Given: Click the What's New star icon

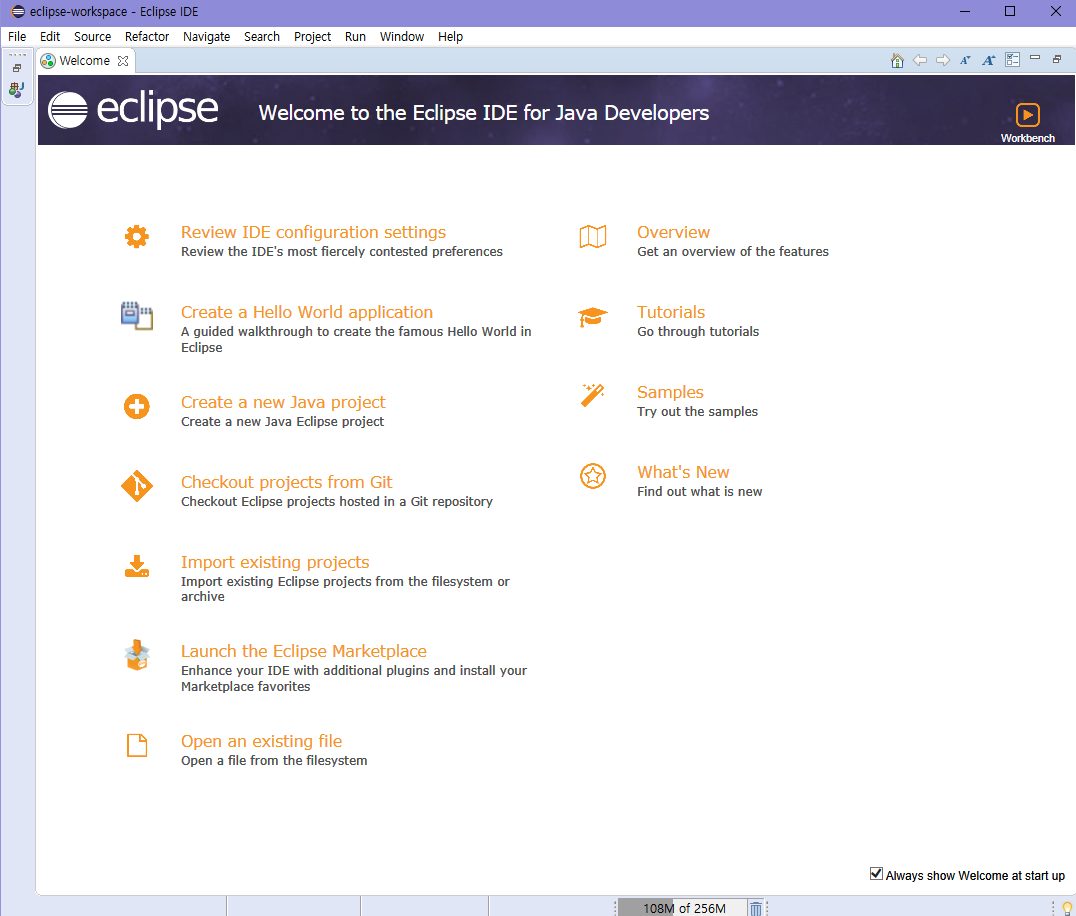Looking at the screenshot, I should click(x=593, y=475).
